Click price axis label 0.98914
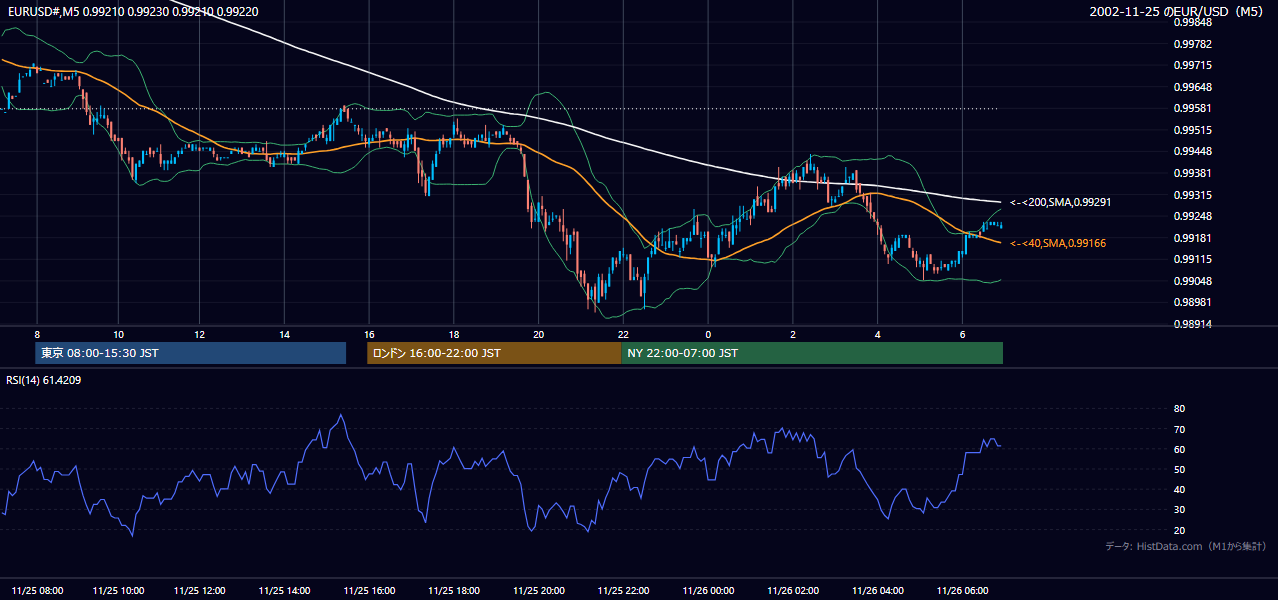This screenshot has width=1278, height=600. tap(1193, 324)
